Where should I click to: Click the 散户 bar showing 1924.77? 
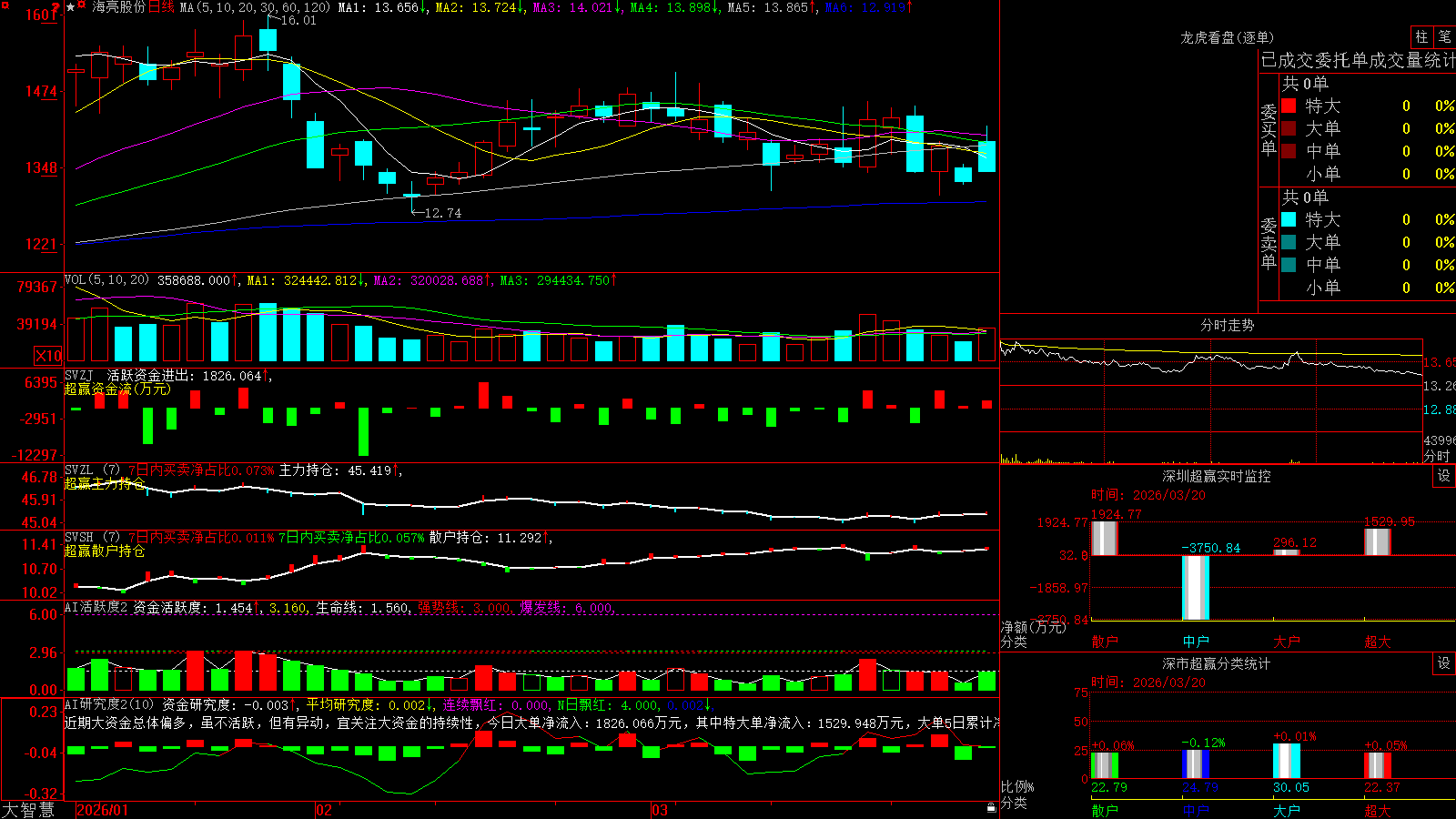point(1105,538)
